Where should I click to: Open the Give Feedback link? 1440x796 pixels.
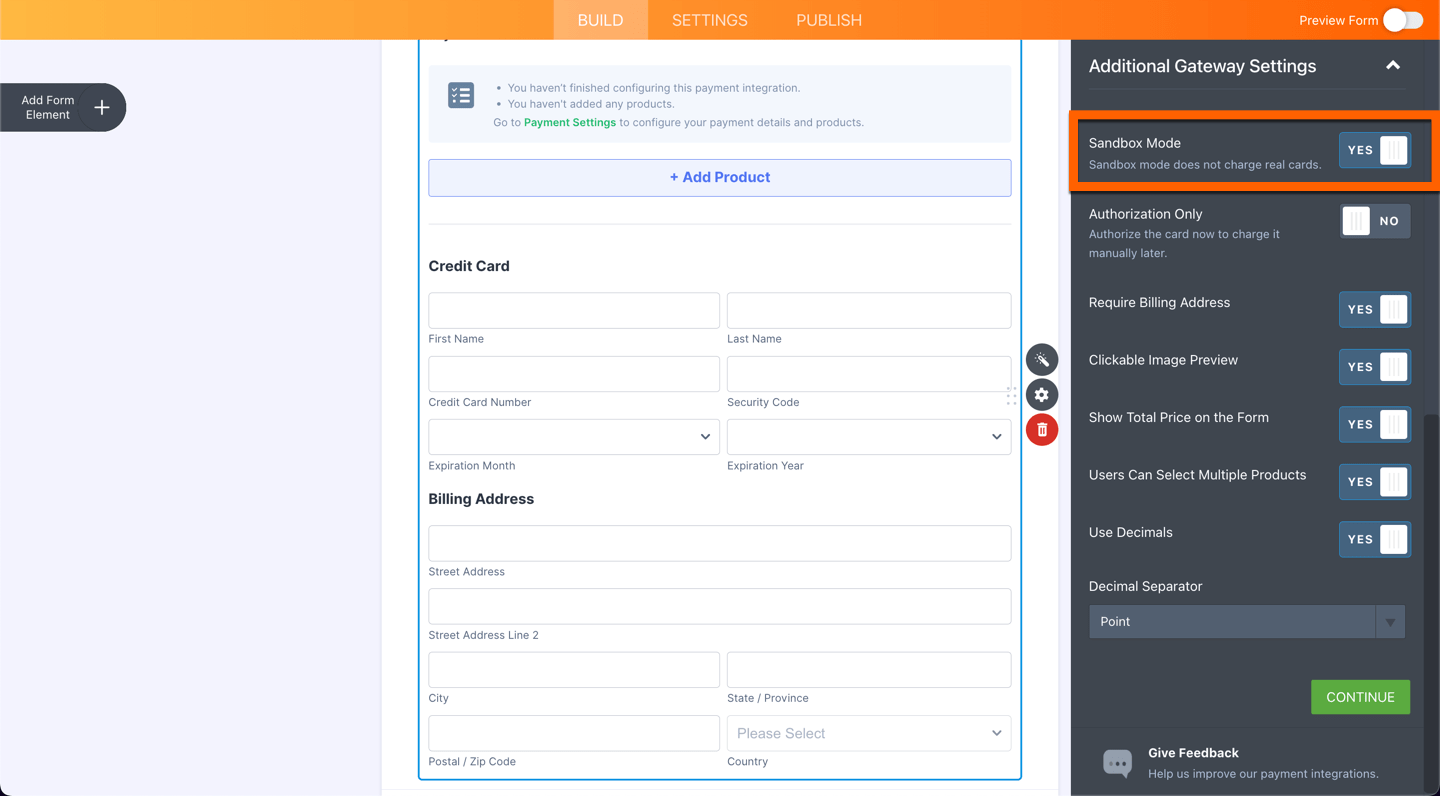click(x=1193, y=753)
